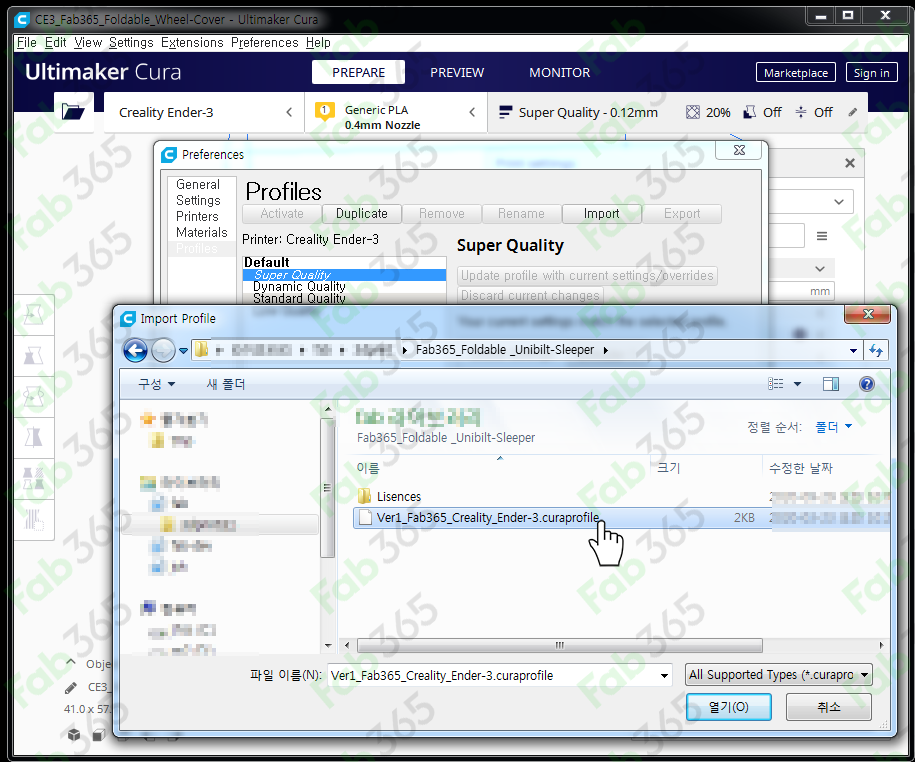
Task: Select the Scale tool in left toolbar
Action: pyautogui.click(x=34, y=356)
